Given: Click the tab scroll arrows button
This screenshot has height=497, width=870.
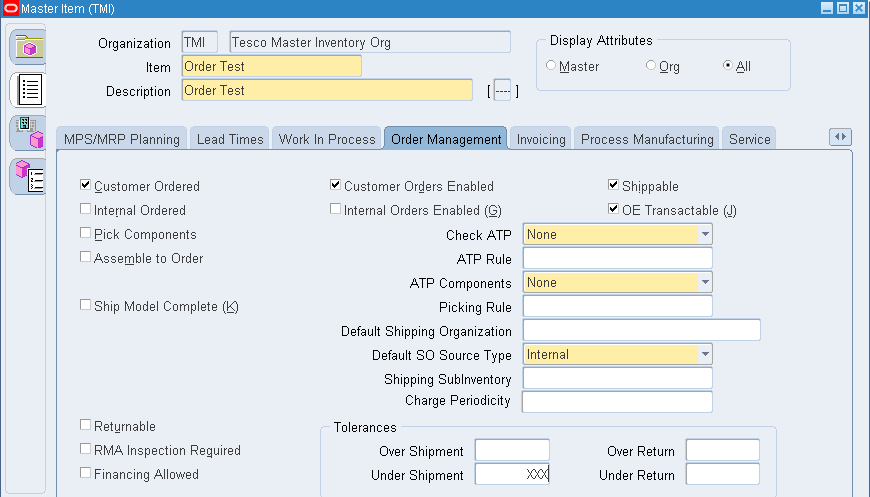Looking at the screenshot, I should point(840,137).
